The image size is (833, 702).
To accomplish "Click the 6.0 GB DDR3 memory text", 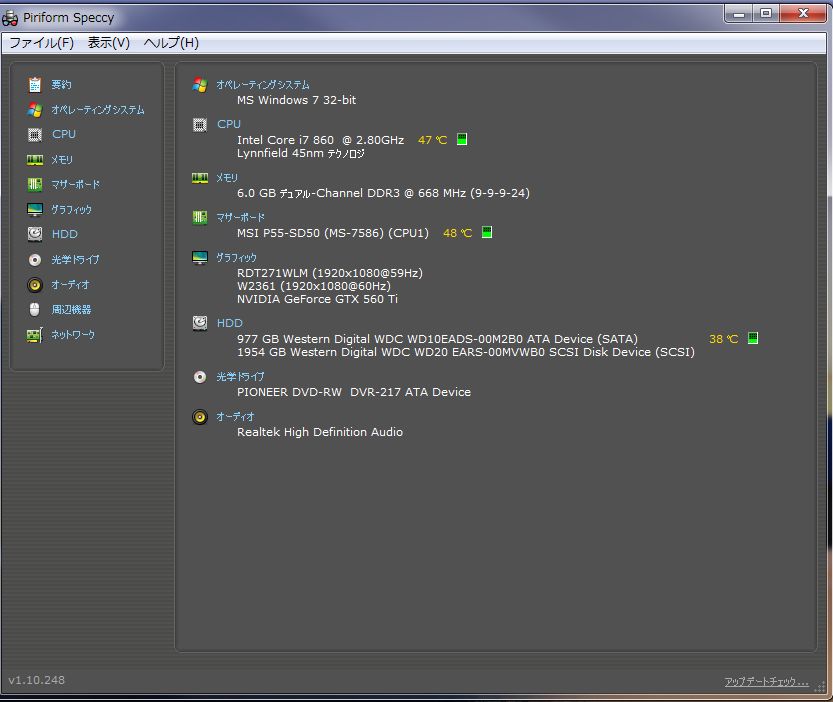I will (x=383, y=193).
